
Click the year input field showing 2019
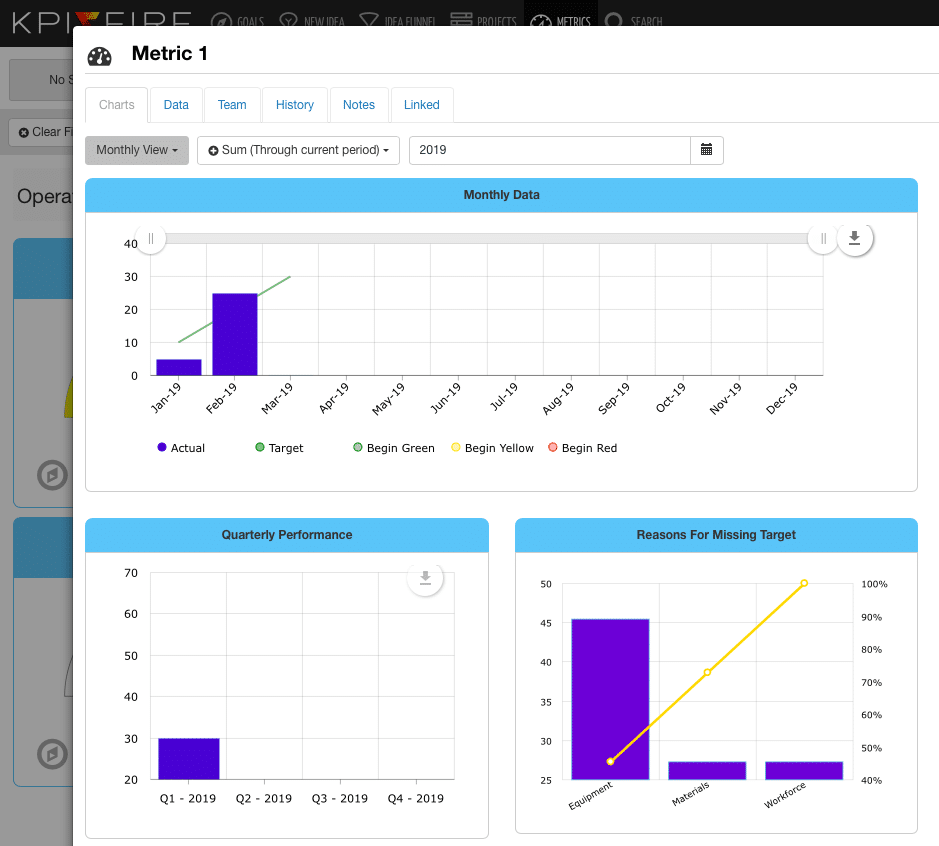point(549,150)
